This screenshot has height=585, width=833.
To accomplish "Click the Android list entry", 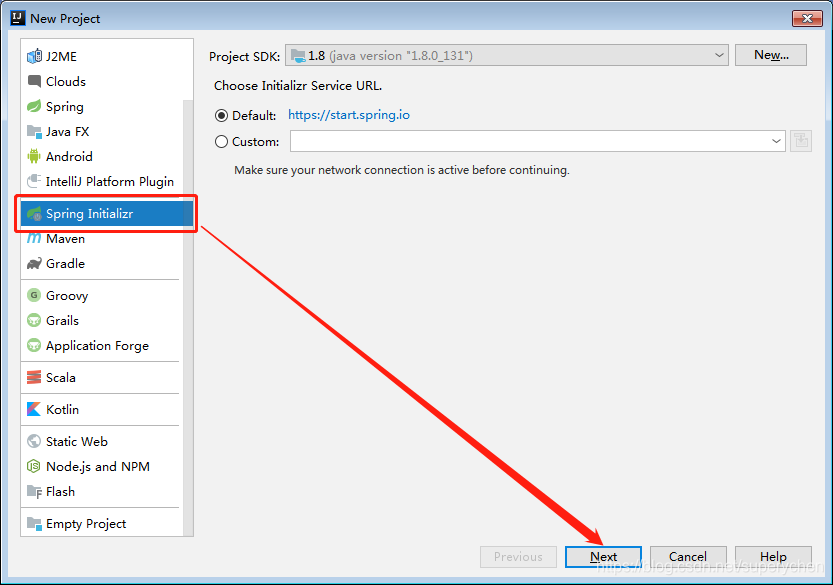I will [102, 156].
